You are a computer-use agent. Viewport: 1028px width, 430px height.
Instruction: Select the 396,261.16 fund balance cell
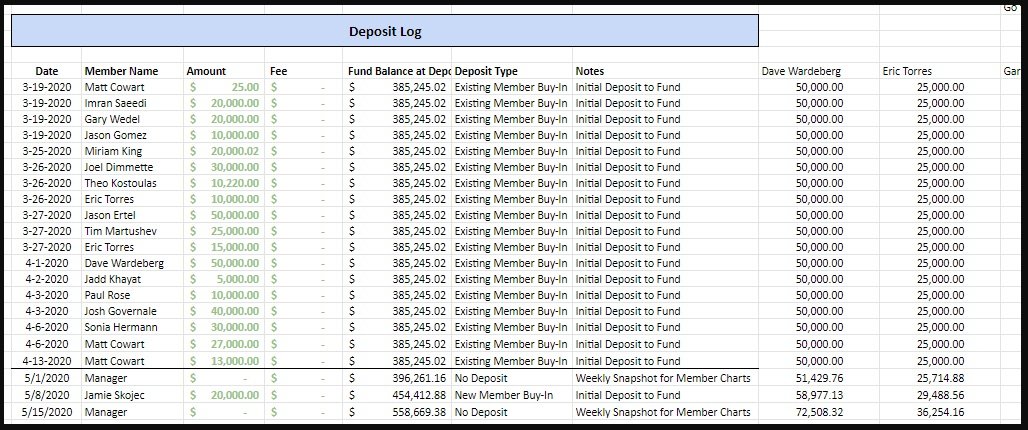397,378
